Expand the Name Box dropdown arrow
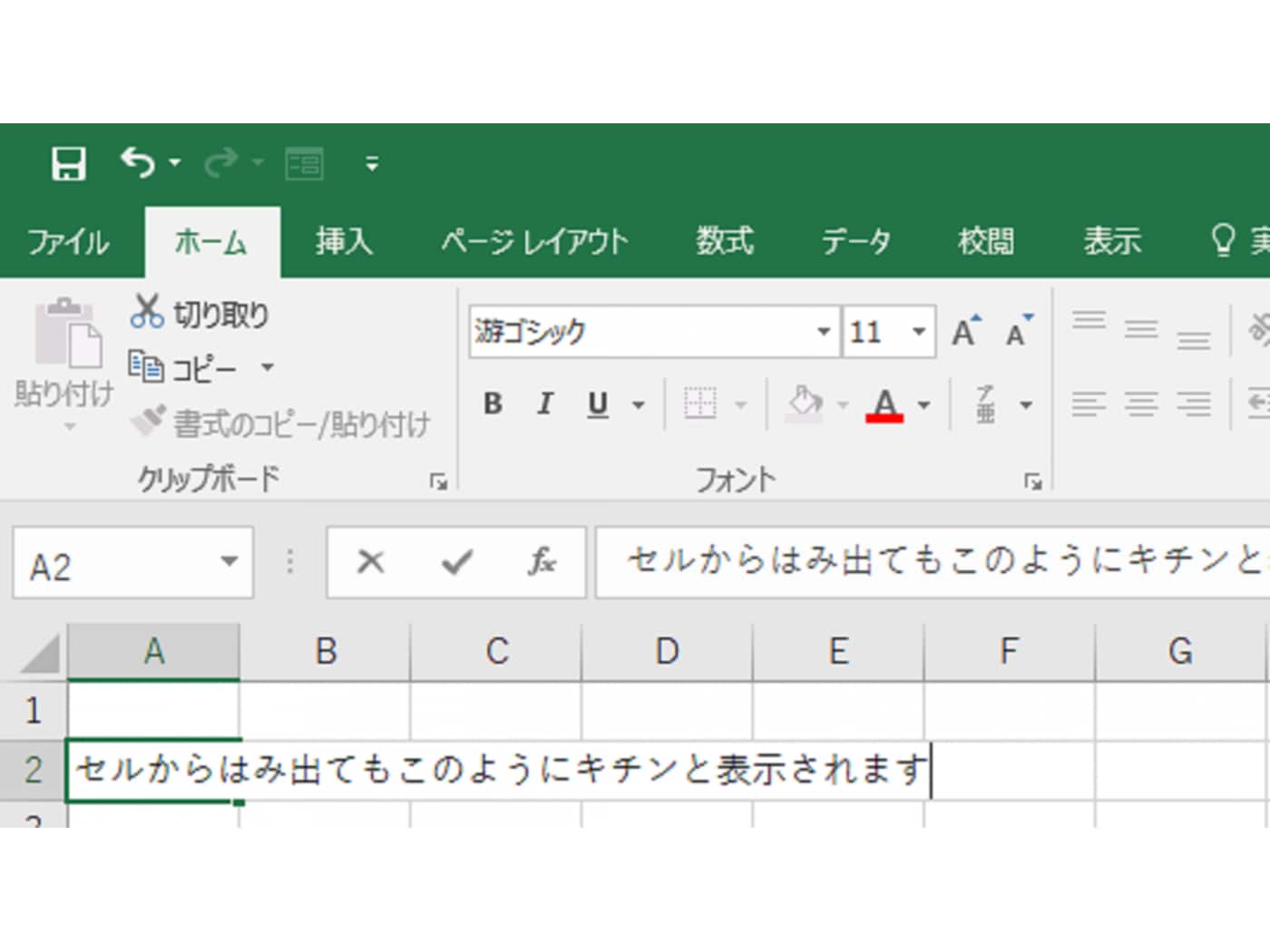This screenshot has height=952, width=1270. click(230, 562)
